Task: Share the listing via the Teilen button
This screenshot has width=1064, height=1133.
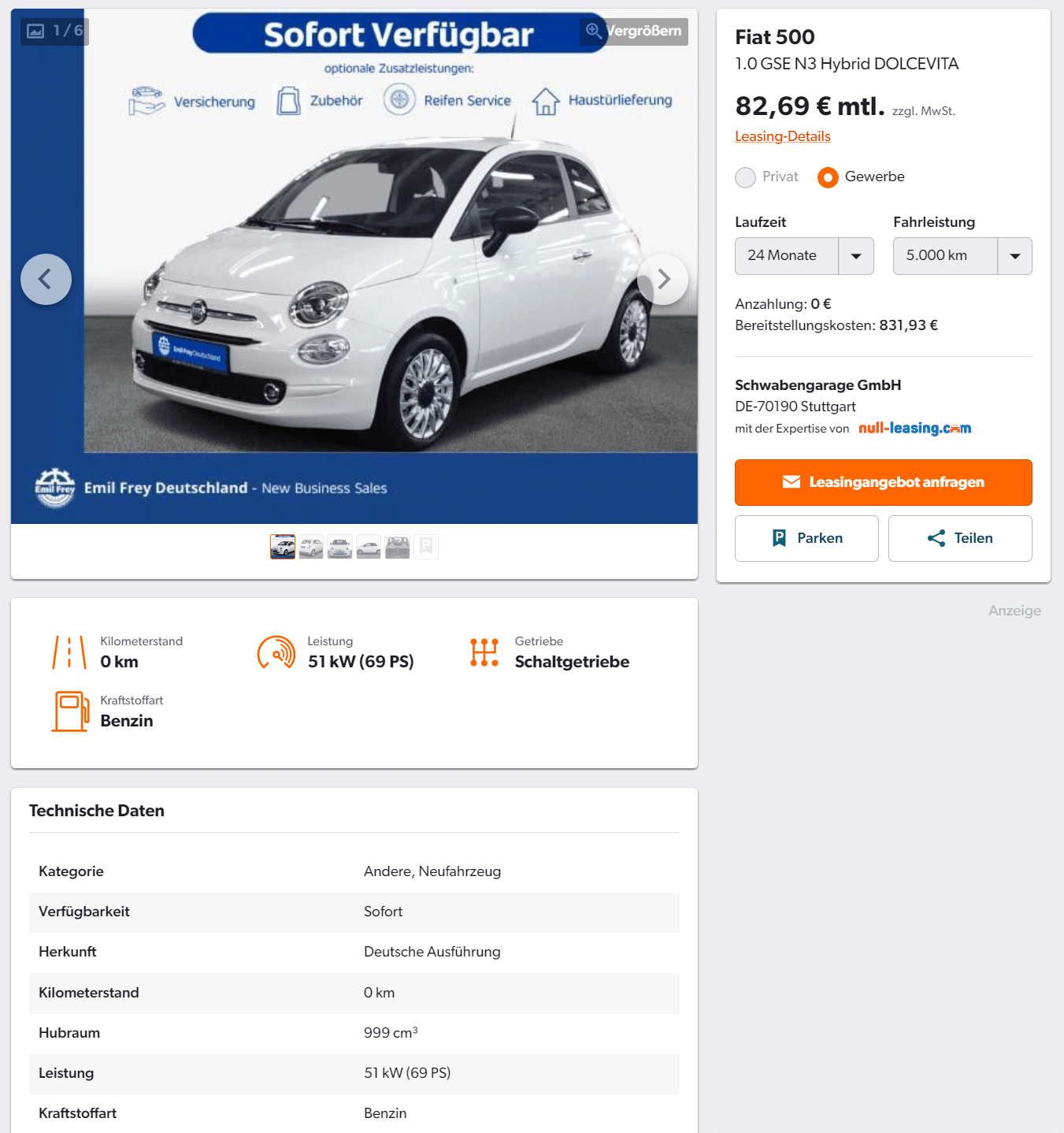Action: point(960,538)
